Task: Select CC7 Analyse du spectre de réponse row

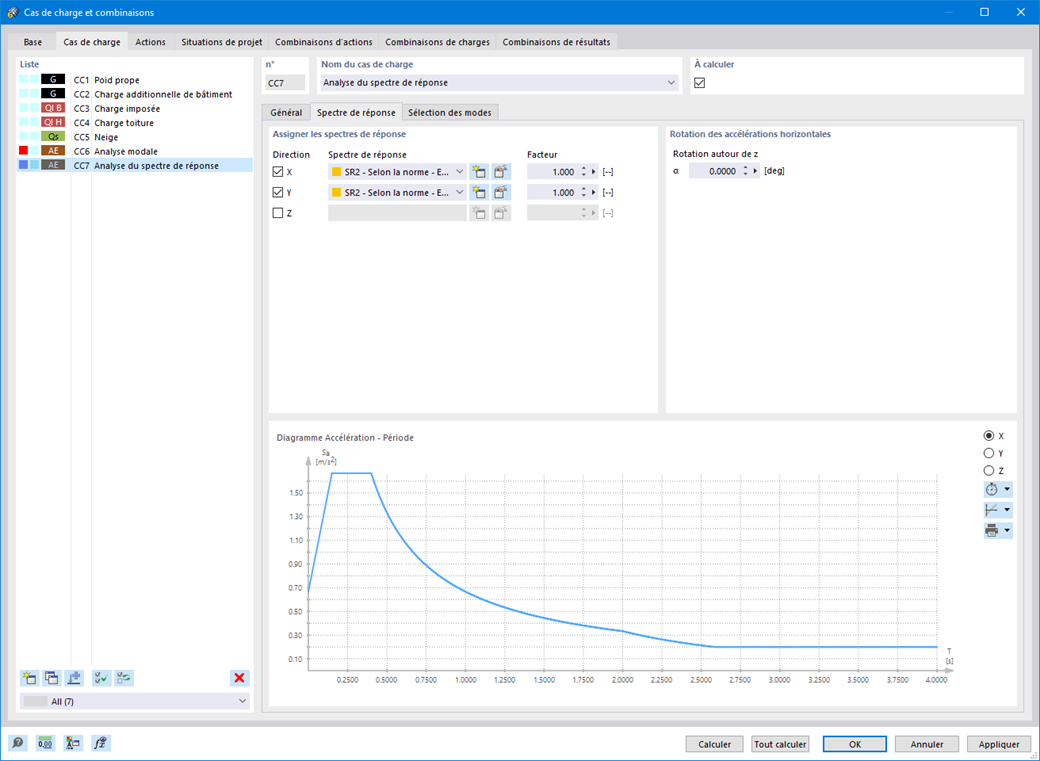Action: click(135, 166)
